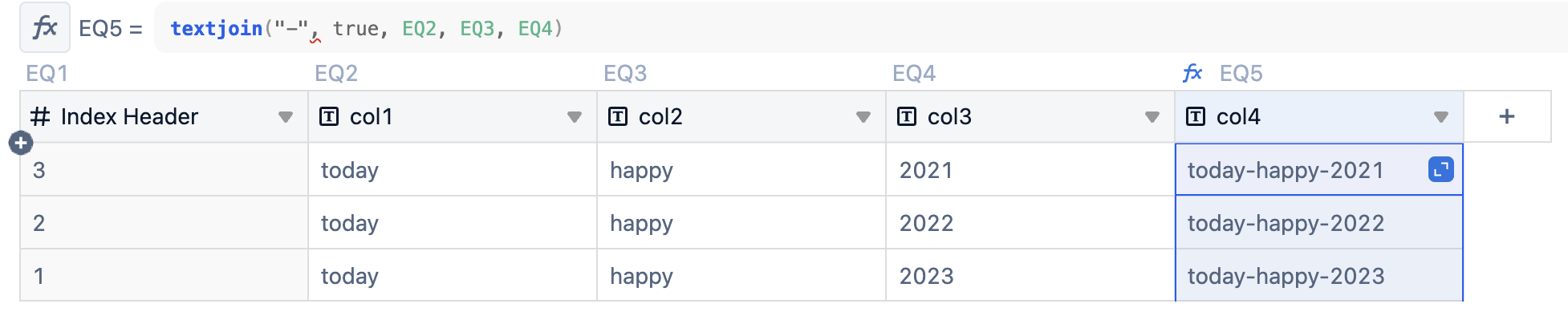1568x316 pixels.
Task: Add a new column with plus button
Action: coord(1507,117)
